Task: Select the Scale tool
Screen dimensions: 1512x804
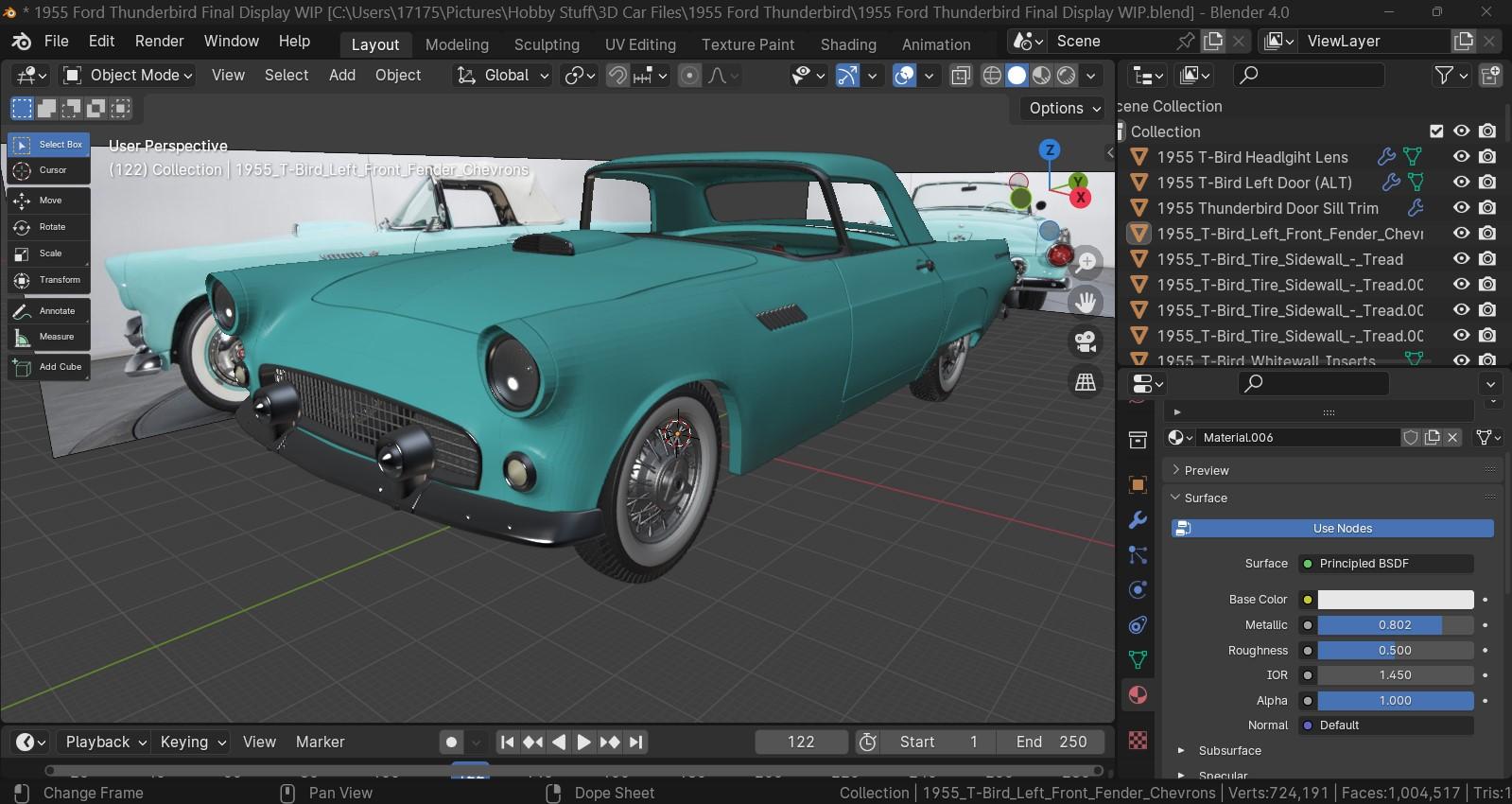Action: (49, 253)
